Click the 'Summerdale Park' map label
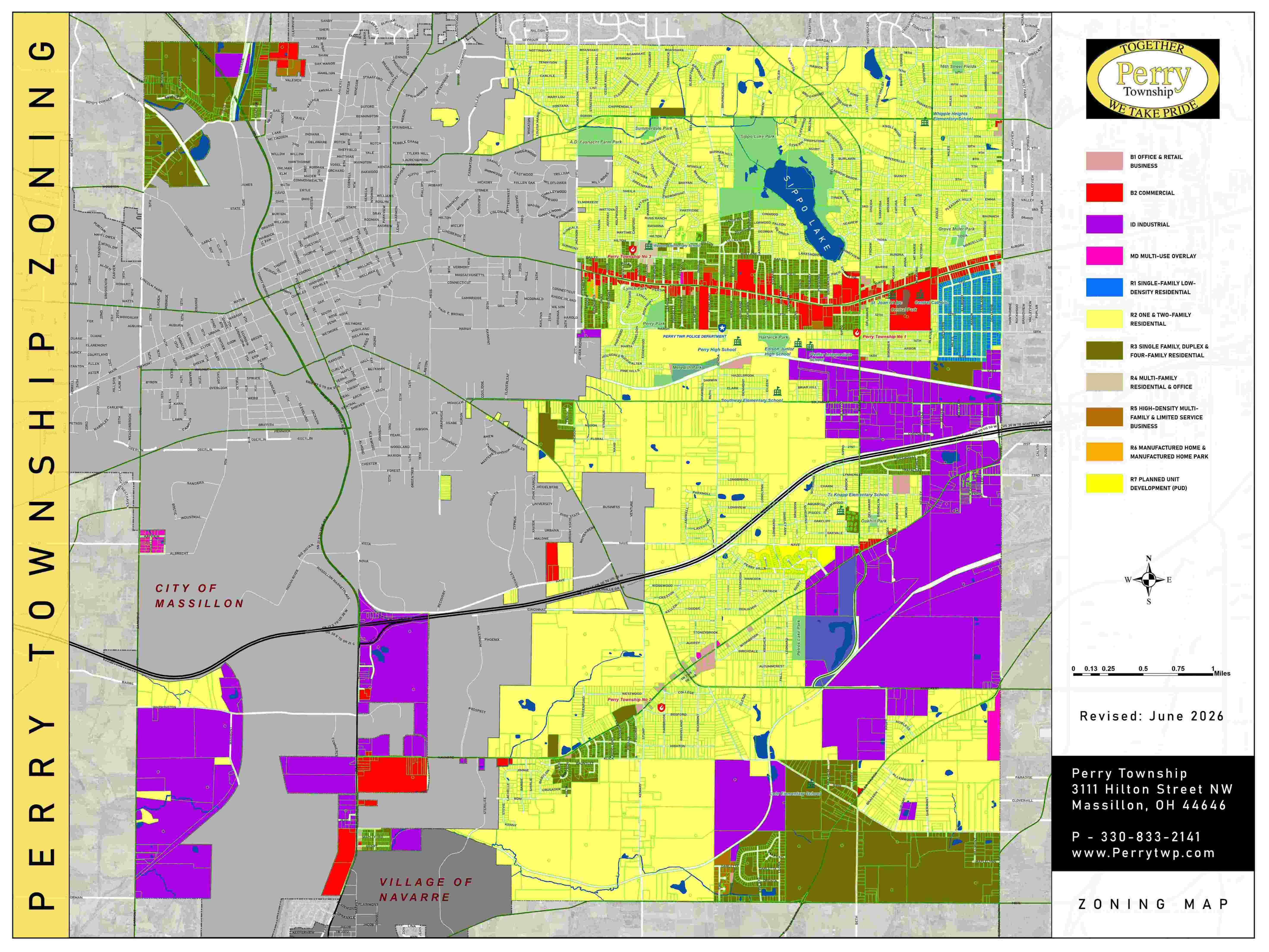This screenshot has height=952, width=1269. [654, 129]
